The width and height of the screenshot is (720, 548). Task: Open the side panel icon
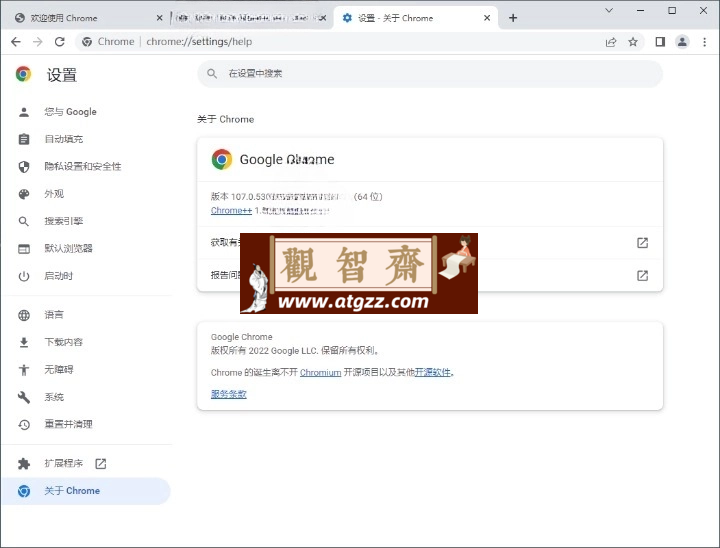[x=660, y=42]
